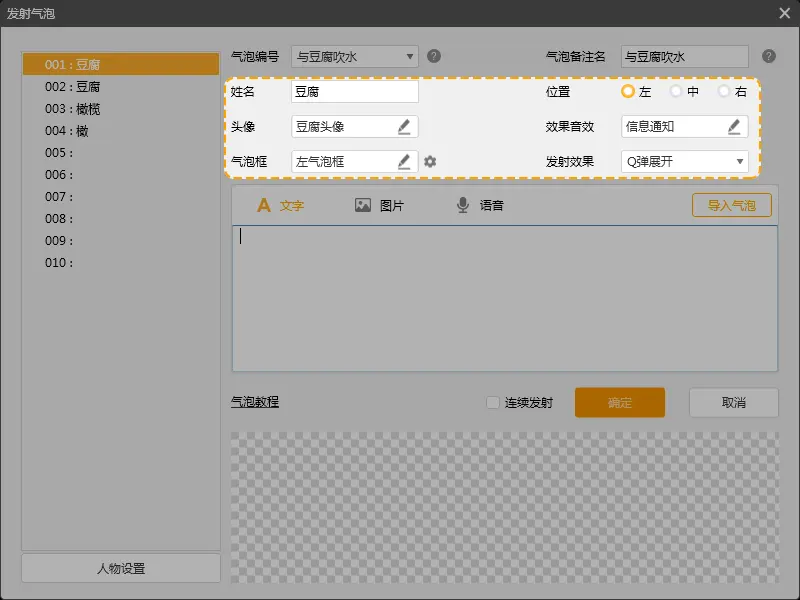Select the 左 position radio button
Screen dimensions: 800x600
tap(628, 92)
